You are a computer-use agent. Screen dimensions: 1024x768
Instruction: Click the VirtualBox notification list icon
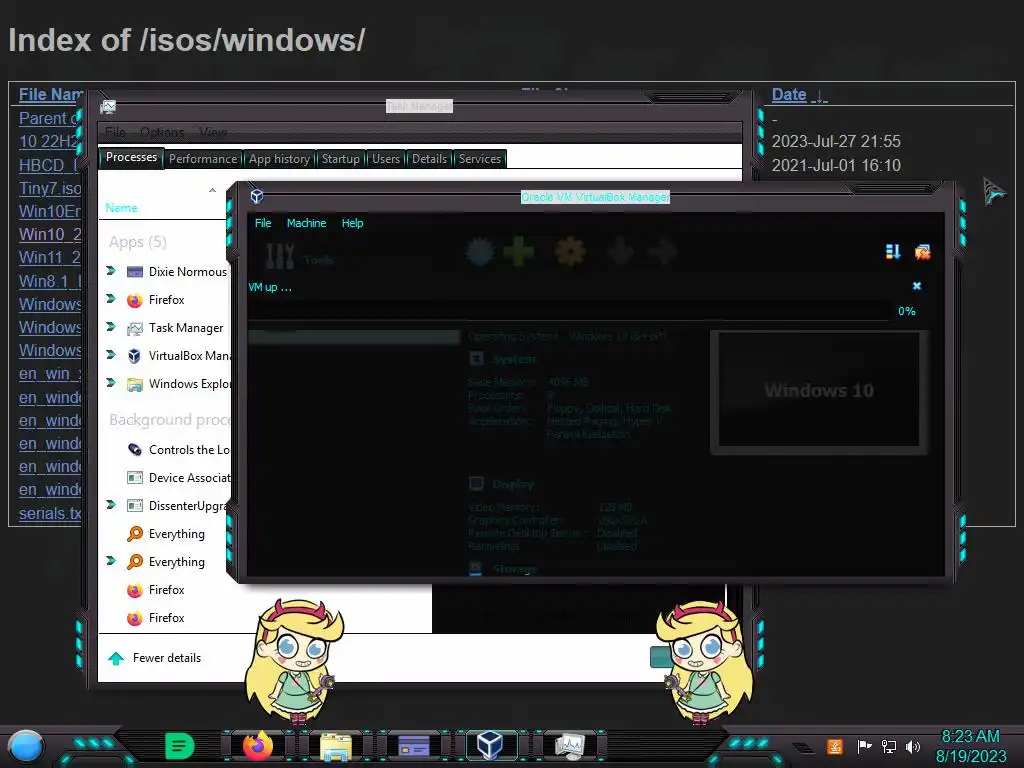pos(893,251)
